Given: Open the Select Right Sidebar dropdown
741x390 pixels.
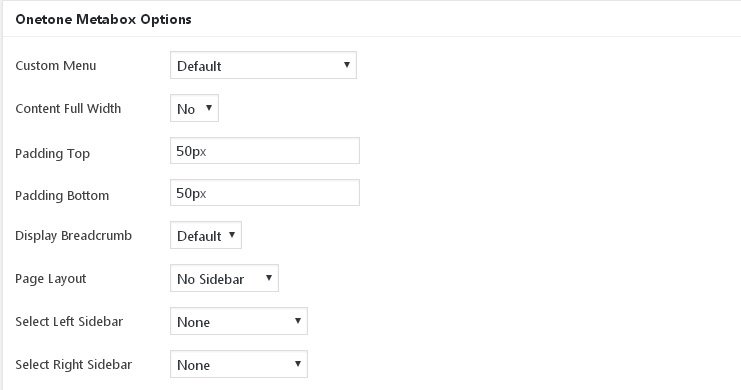Looking at the screenshot, I should (239, 364).
